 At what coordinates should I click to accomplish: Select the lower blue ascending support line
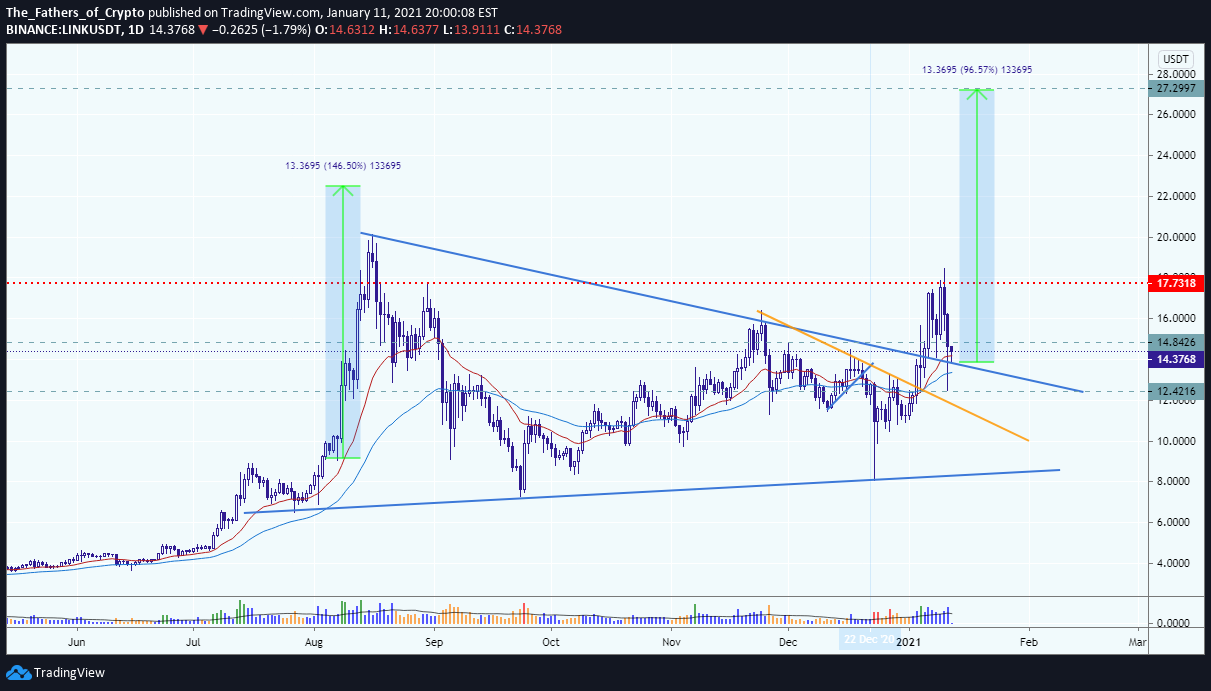651,491
